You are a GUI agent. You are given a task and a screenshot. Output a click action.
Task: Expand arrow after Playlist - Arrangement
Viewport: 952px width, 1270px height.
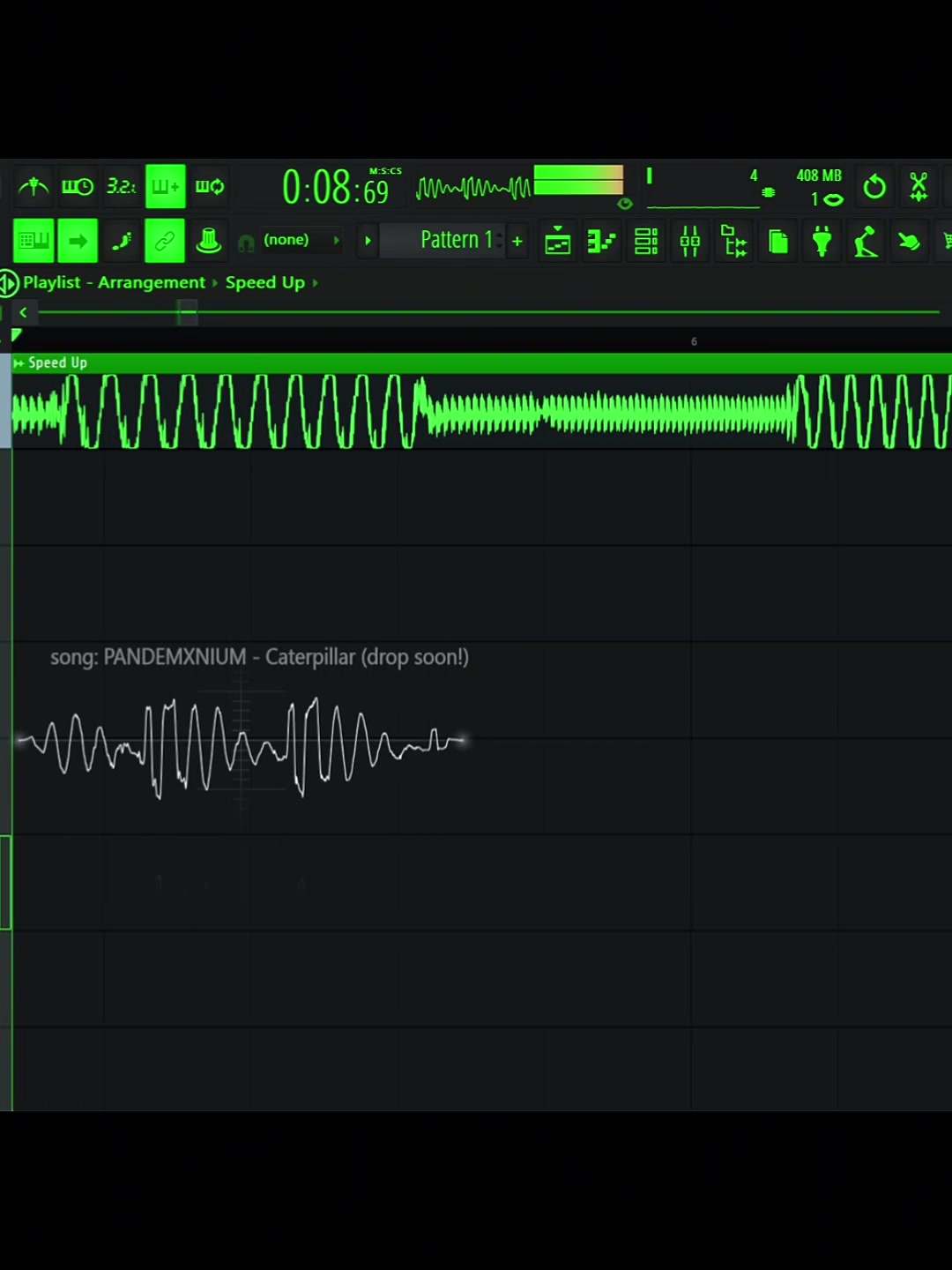coord(214,283)
